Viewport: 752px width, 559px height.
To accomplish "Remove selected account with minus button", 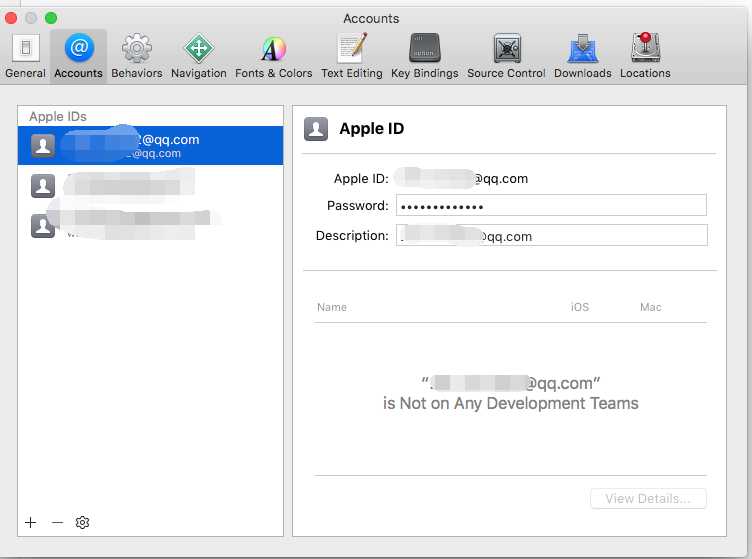I will point(57,522).
